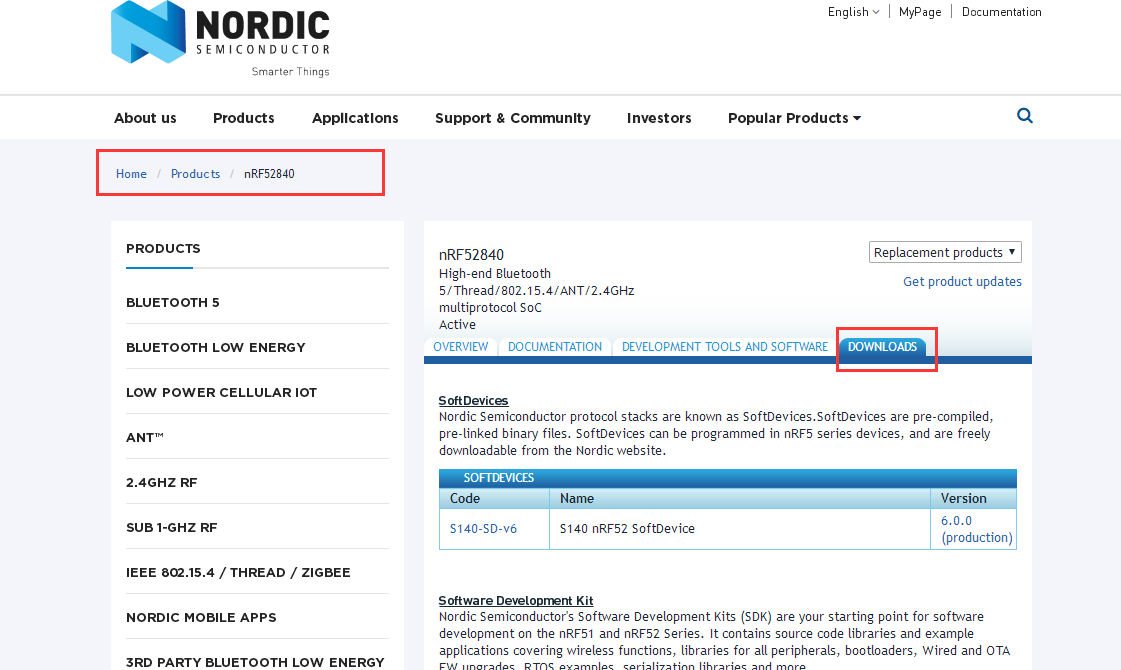This screenshot has height=670, width=1121.
Task: Click Get product updates link
Action: point(962,282)
